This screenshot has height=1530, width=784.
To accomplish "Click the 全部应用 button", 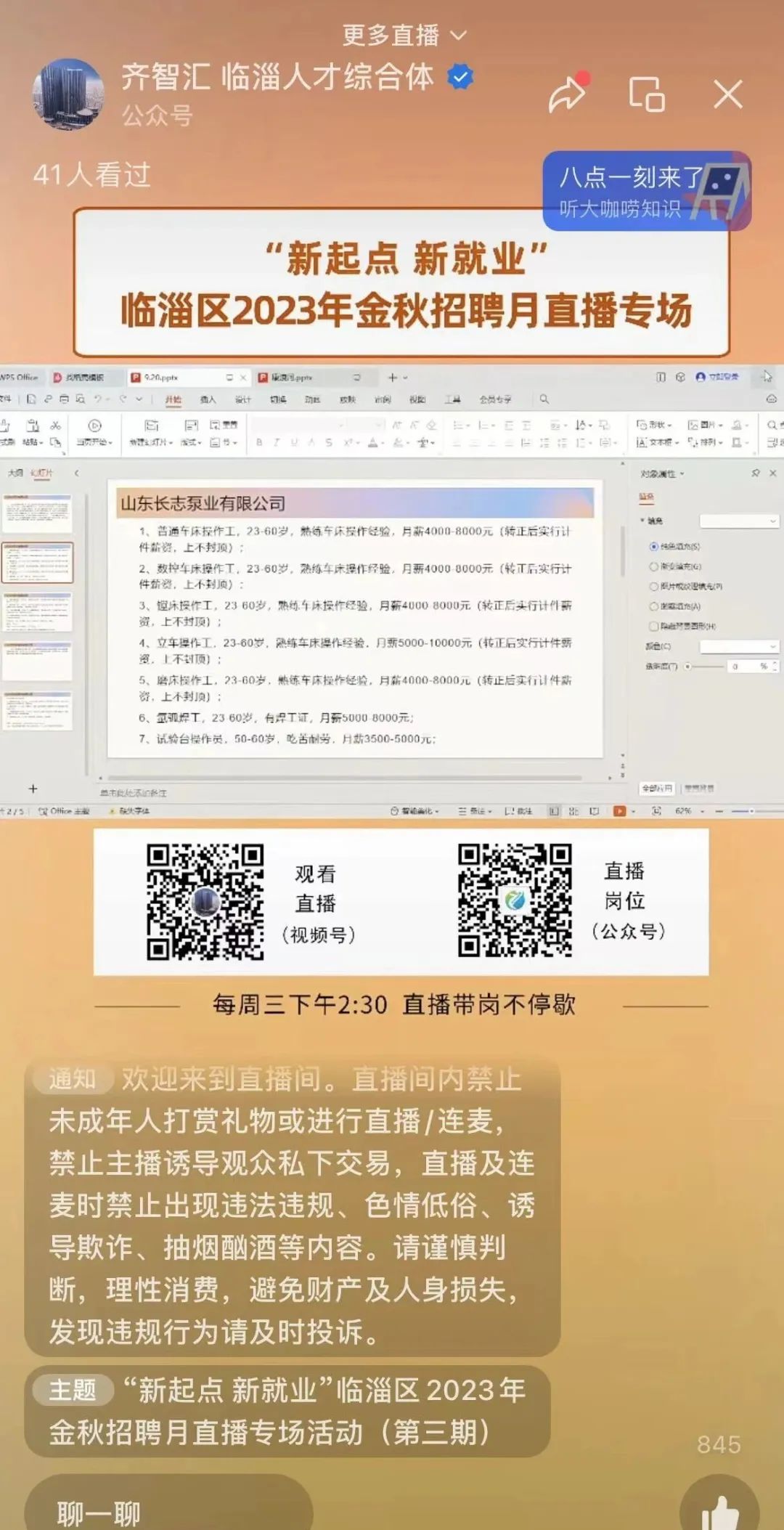I will point(657,788).
